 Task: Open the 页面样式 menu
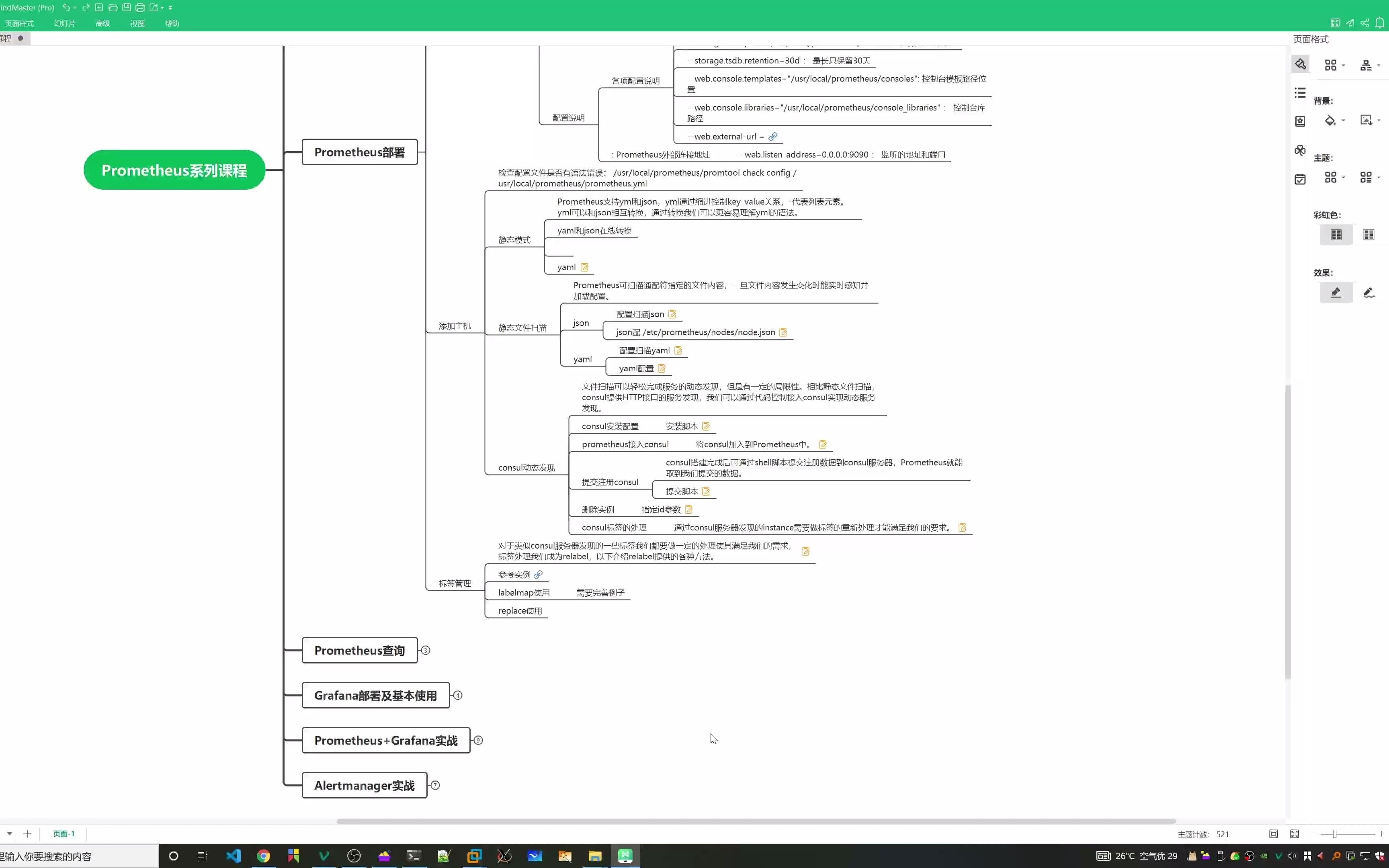[20, 24]
